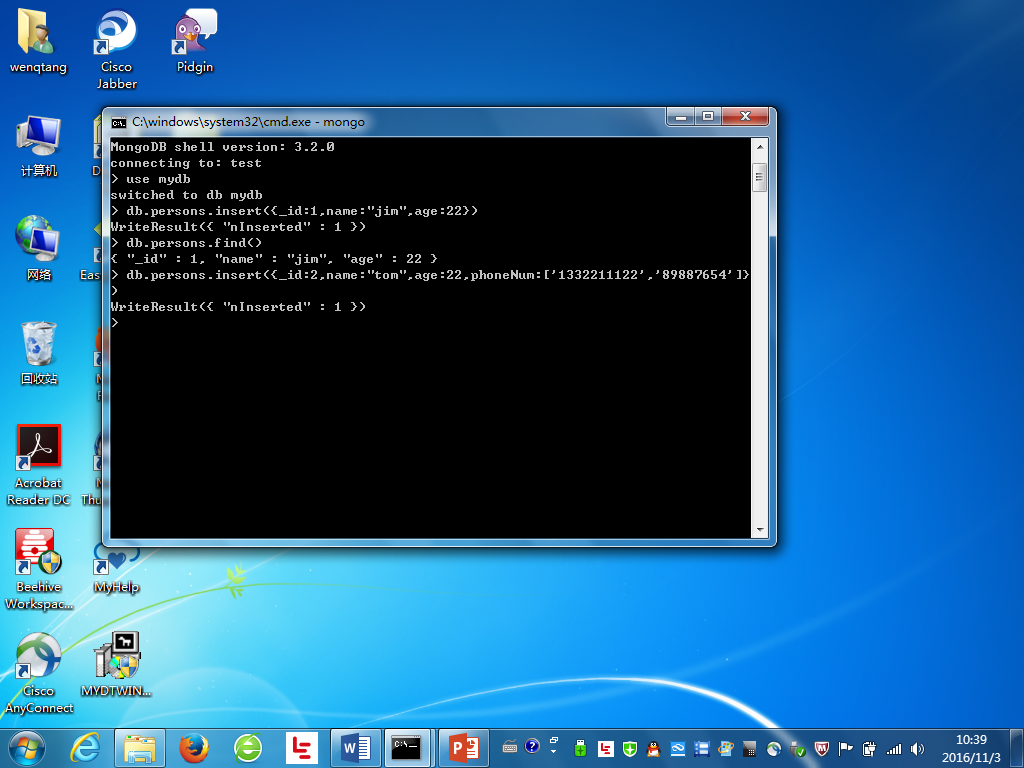The width and height of the screenshot is (1024, 768).
Task: Click the cmd scrollbar down arrow
Action: click(x=760, y=530)
